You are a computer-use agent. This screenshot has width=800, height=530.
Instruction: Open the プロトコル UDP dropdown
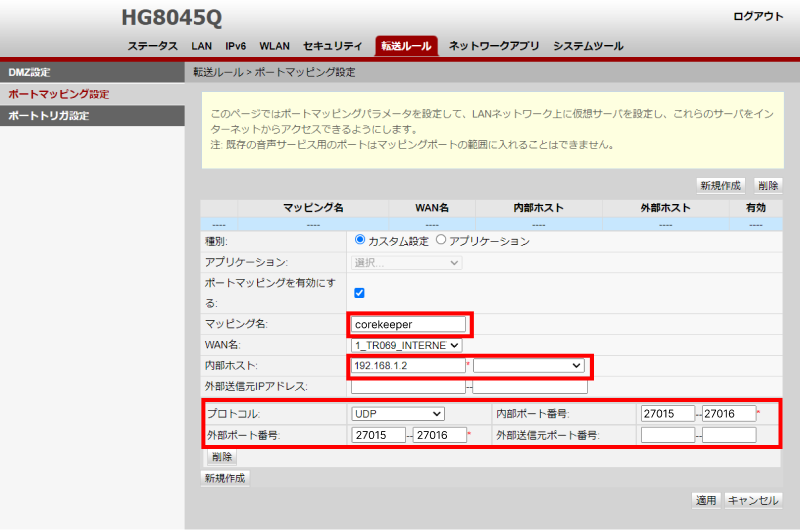click(397, 413)
